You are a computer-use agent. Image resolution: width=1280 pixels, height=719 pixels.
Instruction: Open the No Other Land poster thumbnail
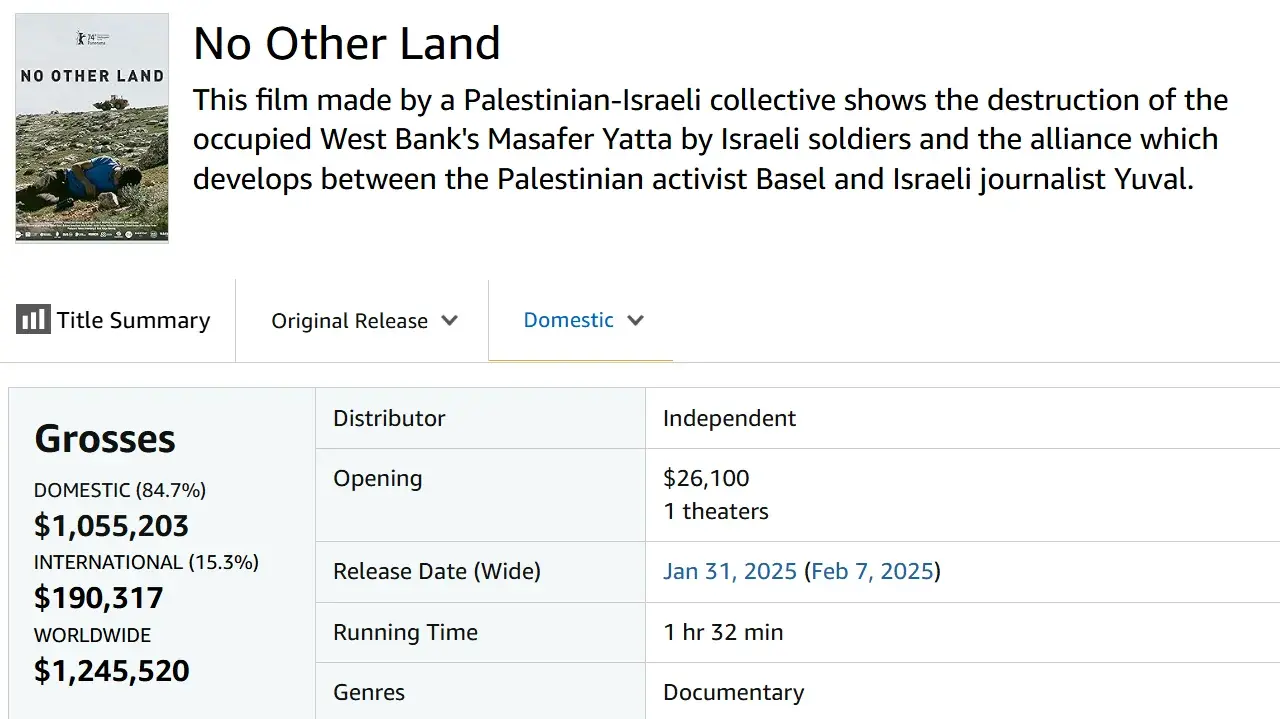click(92, 128)
